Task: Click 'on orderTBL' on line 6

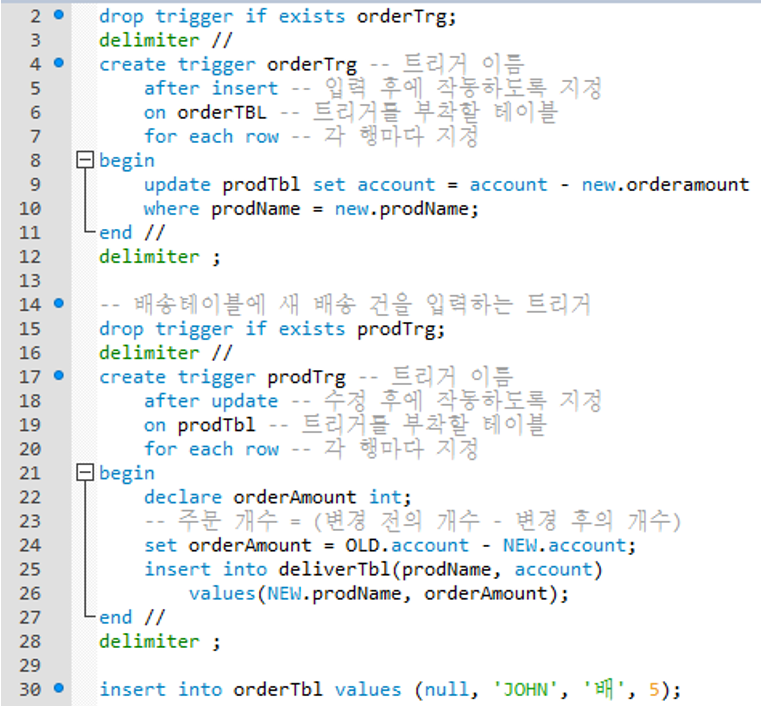Action: tap(205, 113)
